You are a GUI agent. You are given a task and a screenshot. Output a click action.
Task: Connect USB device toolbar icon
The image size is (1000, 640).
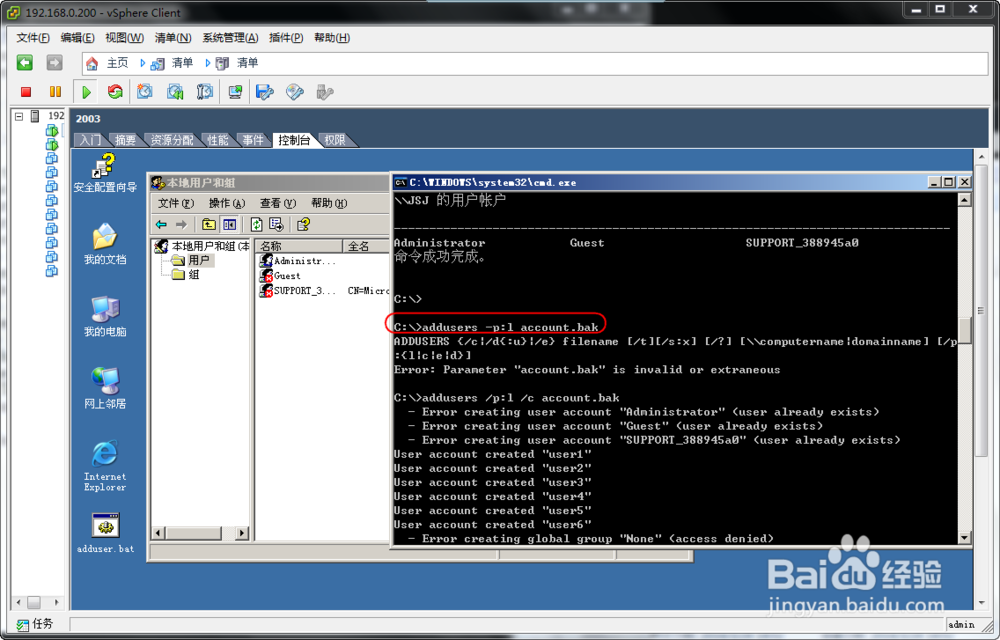pos(325,92)
